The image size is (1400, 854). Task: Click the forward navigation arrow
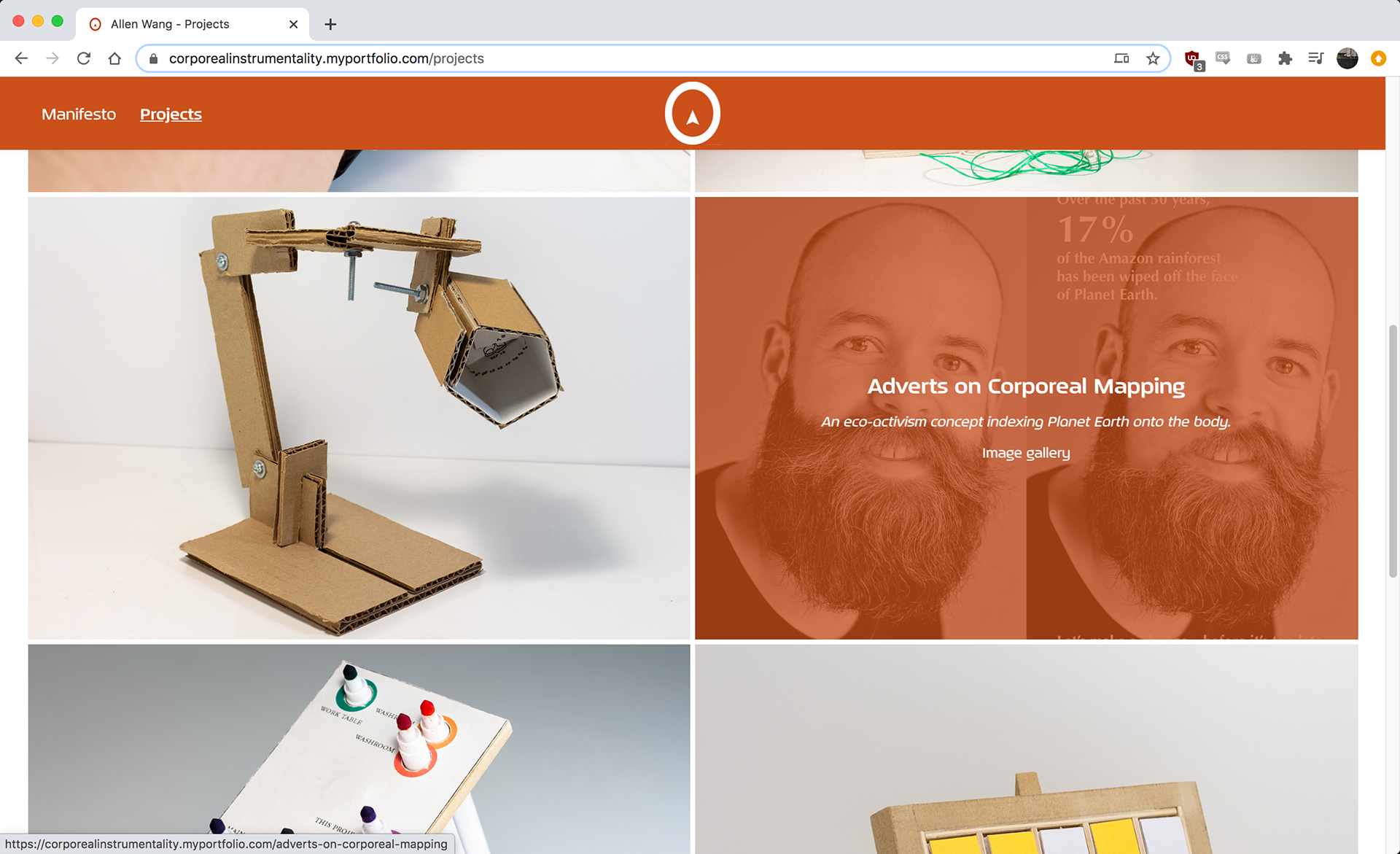(x=52, y=58)
